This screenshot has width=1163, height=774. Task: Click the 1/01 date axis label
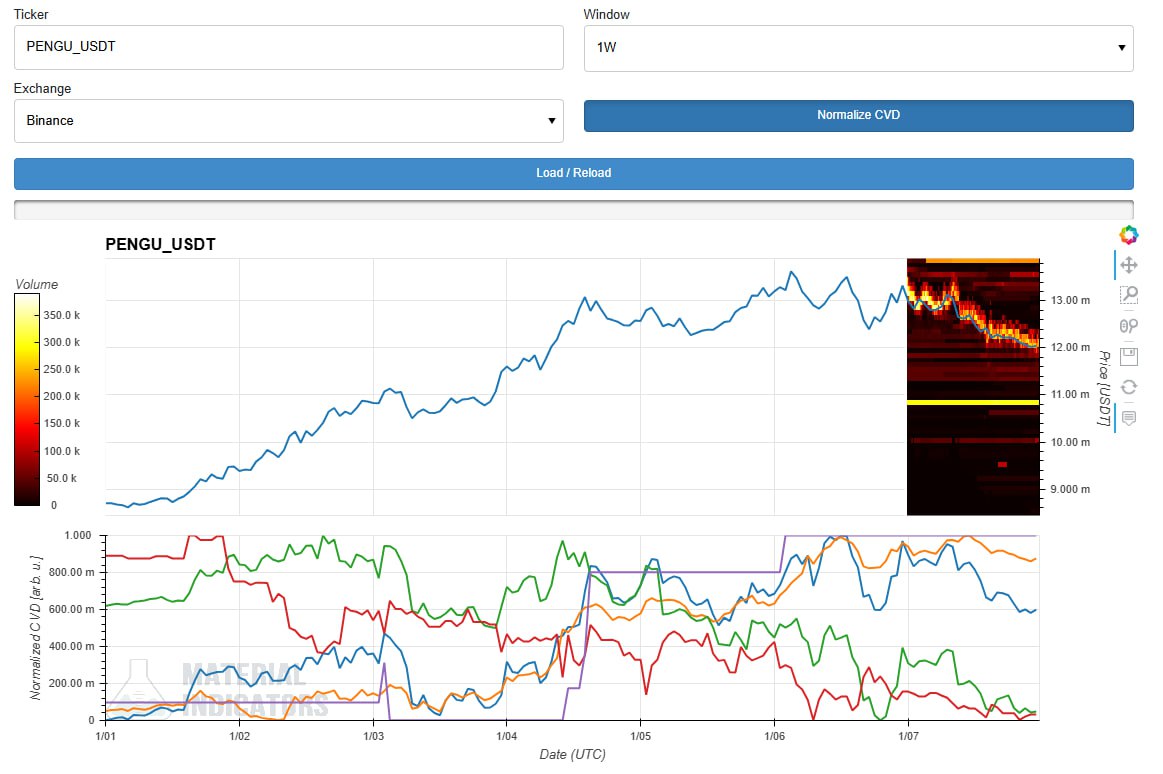(x=106, y=736)
